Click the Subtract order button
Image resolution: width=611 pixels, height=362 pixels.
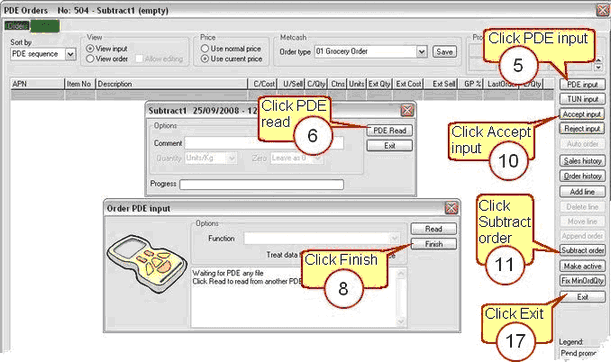pos(582,250)
